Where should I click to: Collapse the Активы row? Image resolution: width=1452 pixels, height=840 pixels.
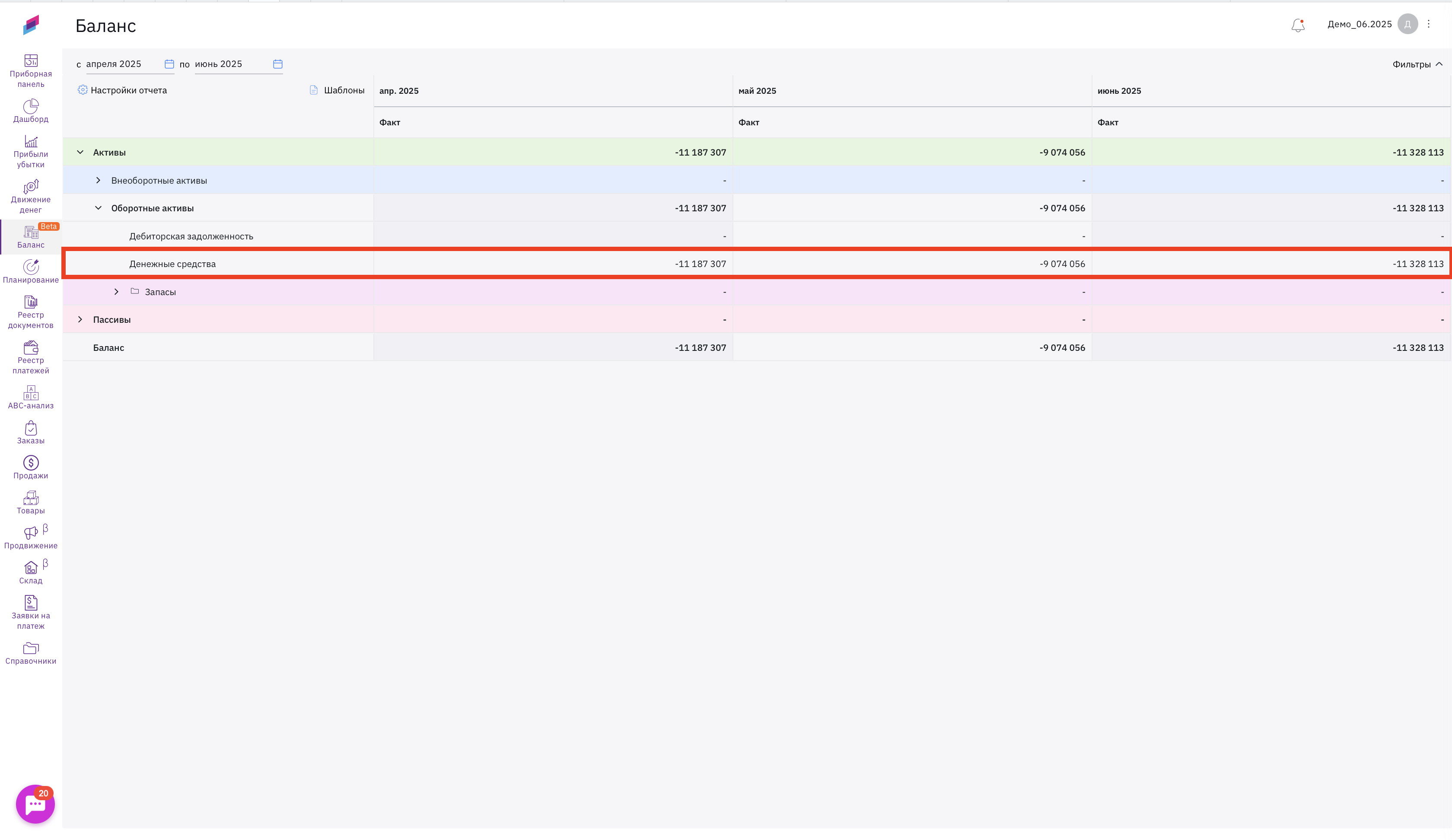click(x=80, y=152)
